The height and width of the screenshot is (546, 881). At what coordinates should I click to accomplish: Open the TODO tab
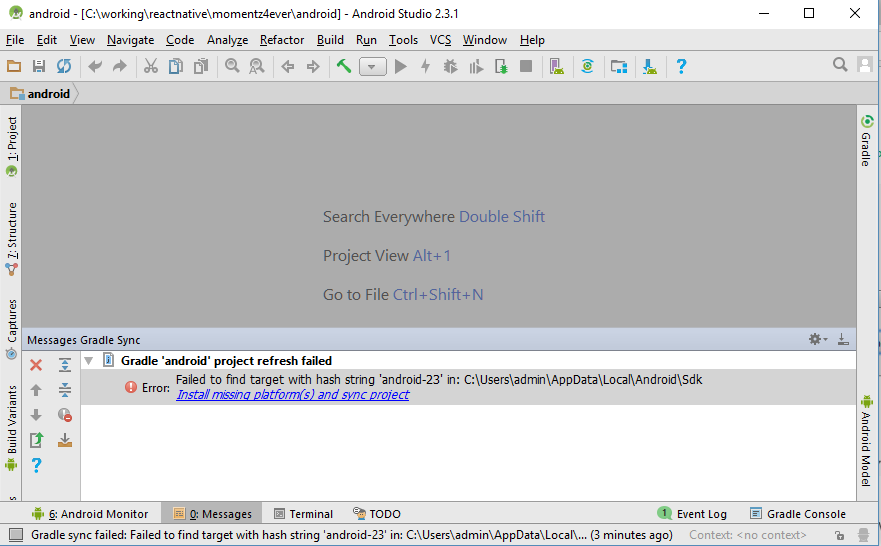click(376, 513)
